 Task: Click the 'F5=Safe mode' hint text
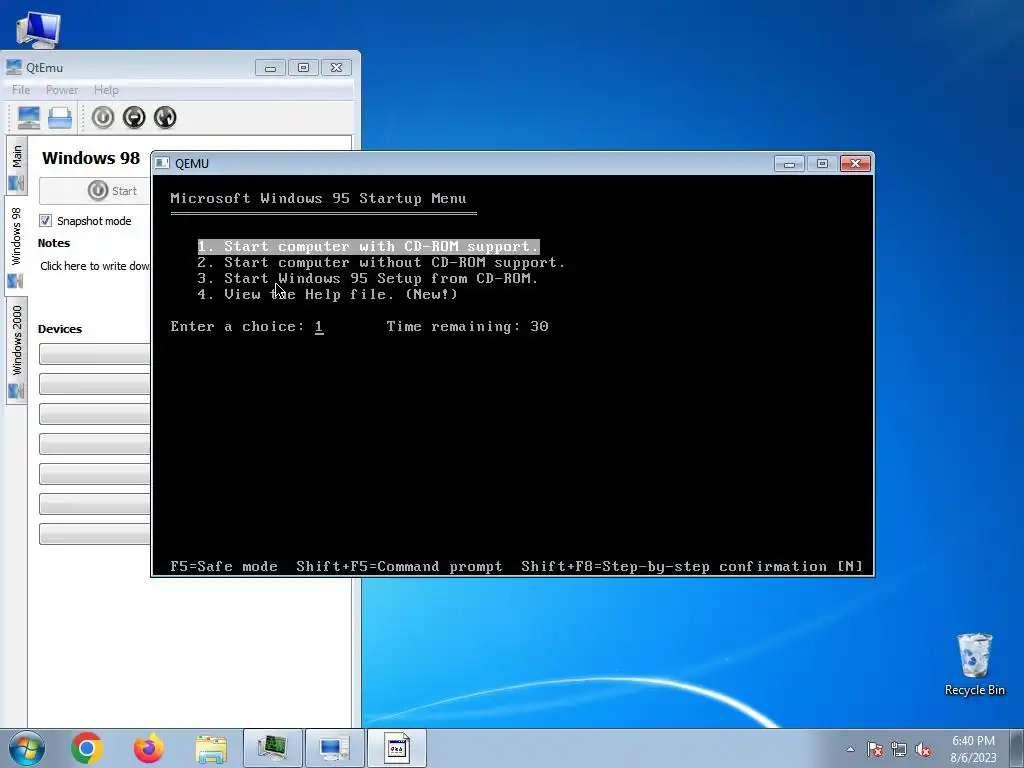pos(224,566)
